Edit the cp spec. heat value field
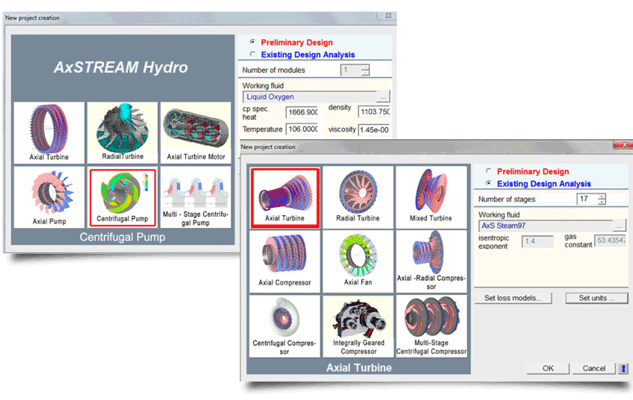The width and height of the screenshot is (633, 400). coord(302,112)
